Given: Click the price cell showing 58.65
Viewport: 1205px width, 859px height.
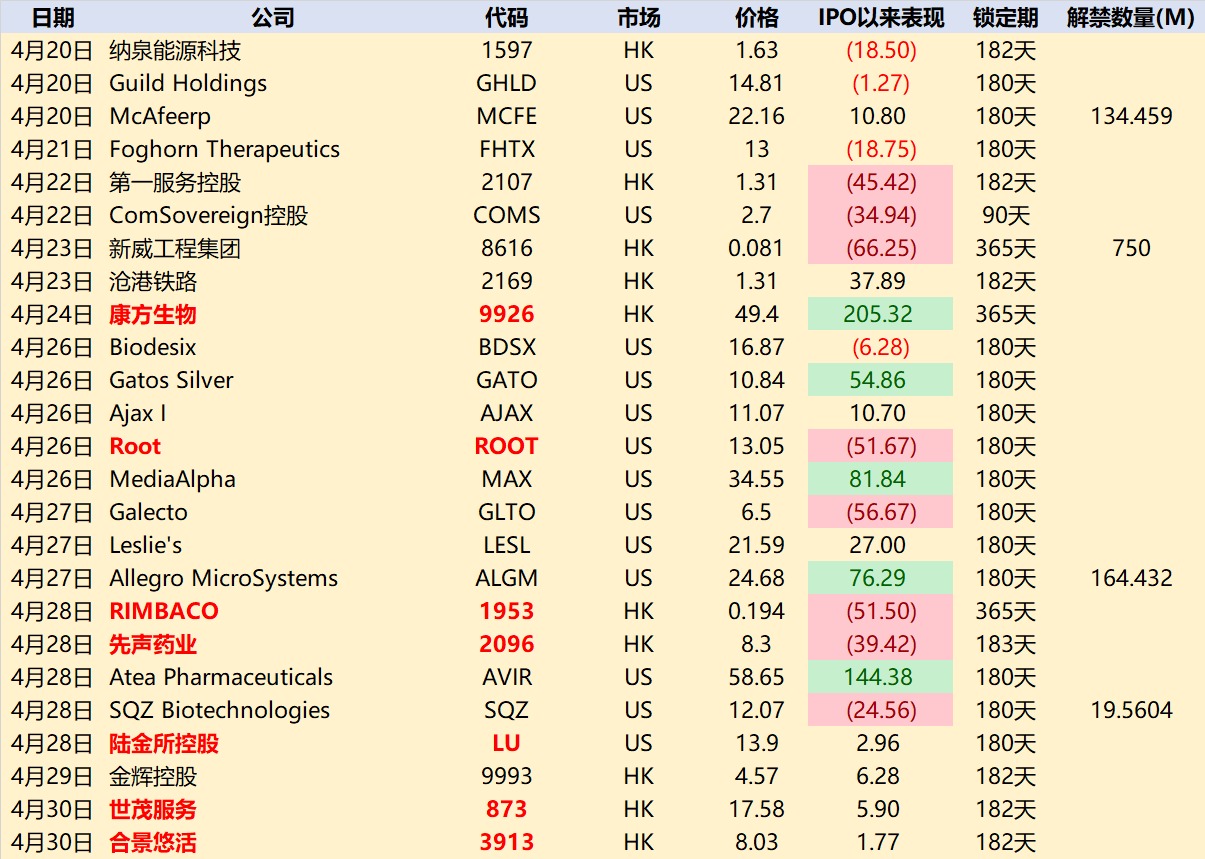Looking at the screenshot, I should pos(756,677).
